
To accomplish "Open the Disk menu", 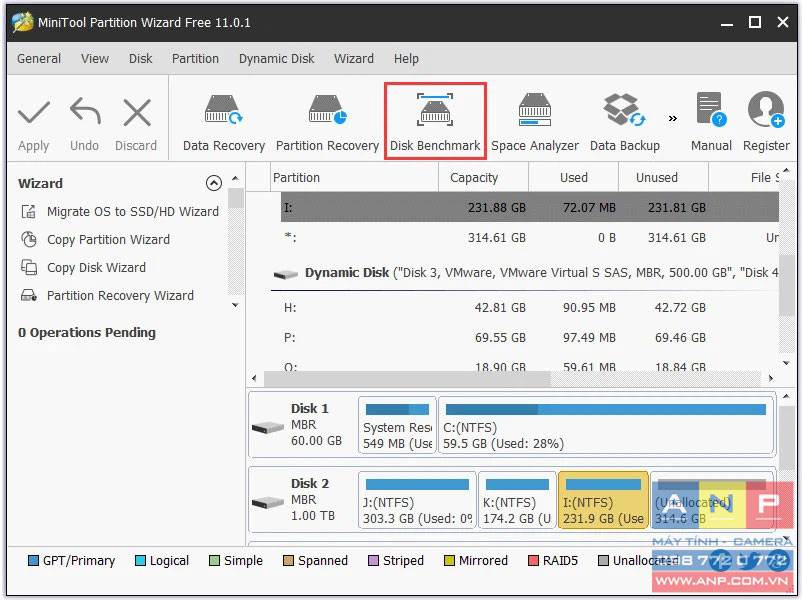I will 141,59.
